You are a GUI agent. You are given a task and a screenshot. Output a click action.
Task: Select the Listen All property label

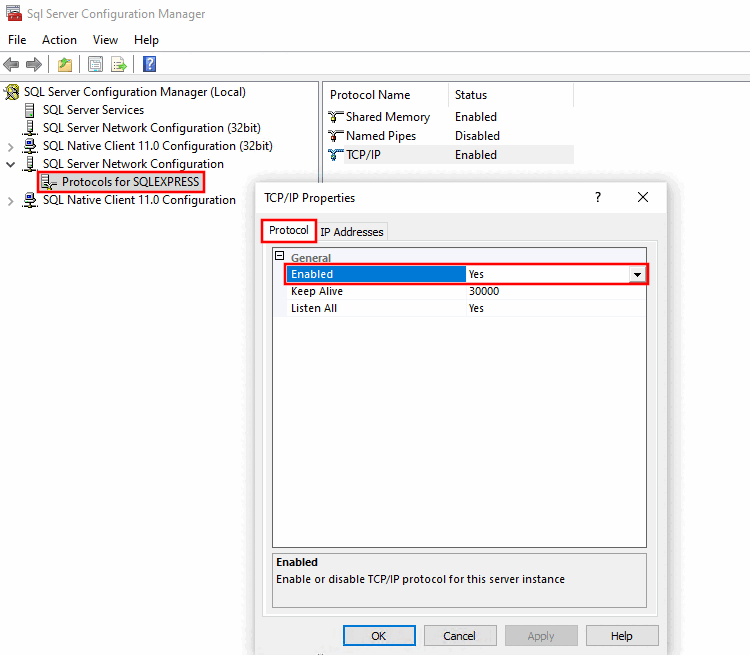314,309
